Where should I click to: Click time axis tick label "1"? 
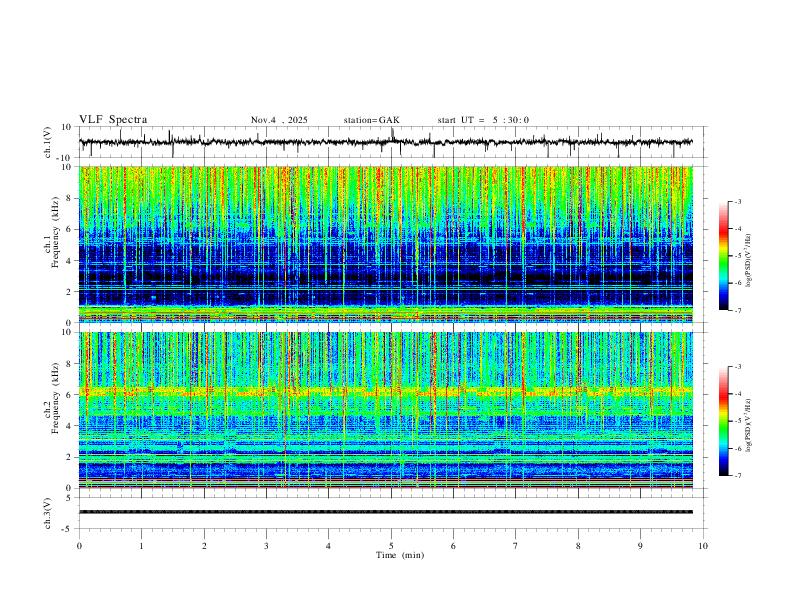142,546
